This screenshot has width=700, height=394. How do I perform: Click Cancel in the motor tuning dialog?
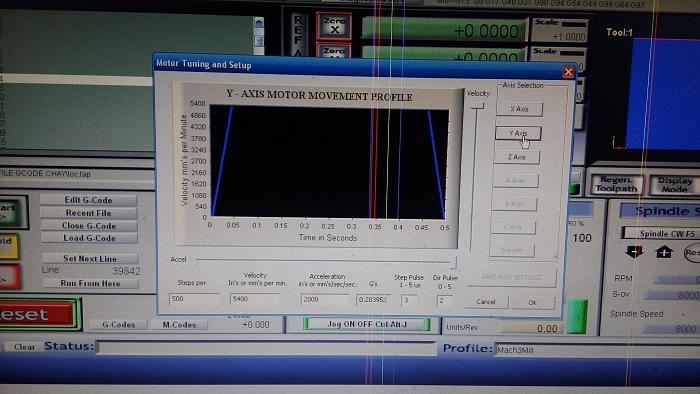click(x=486, y=302)
